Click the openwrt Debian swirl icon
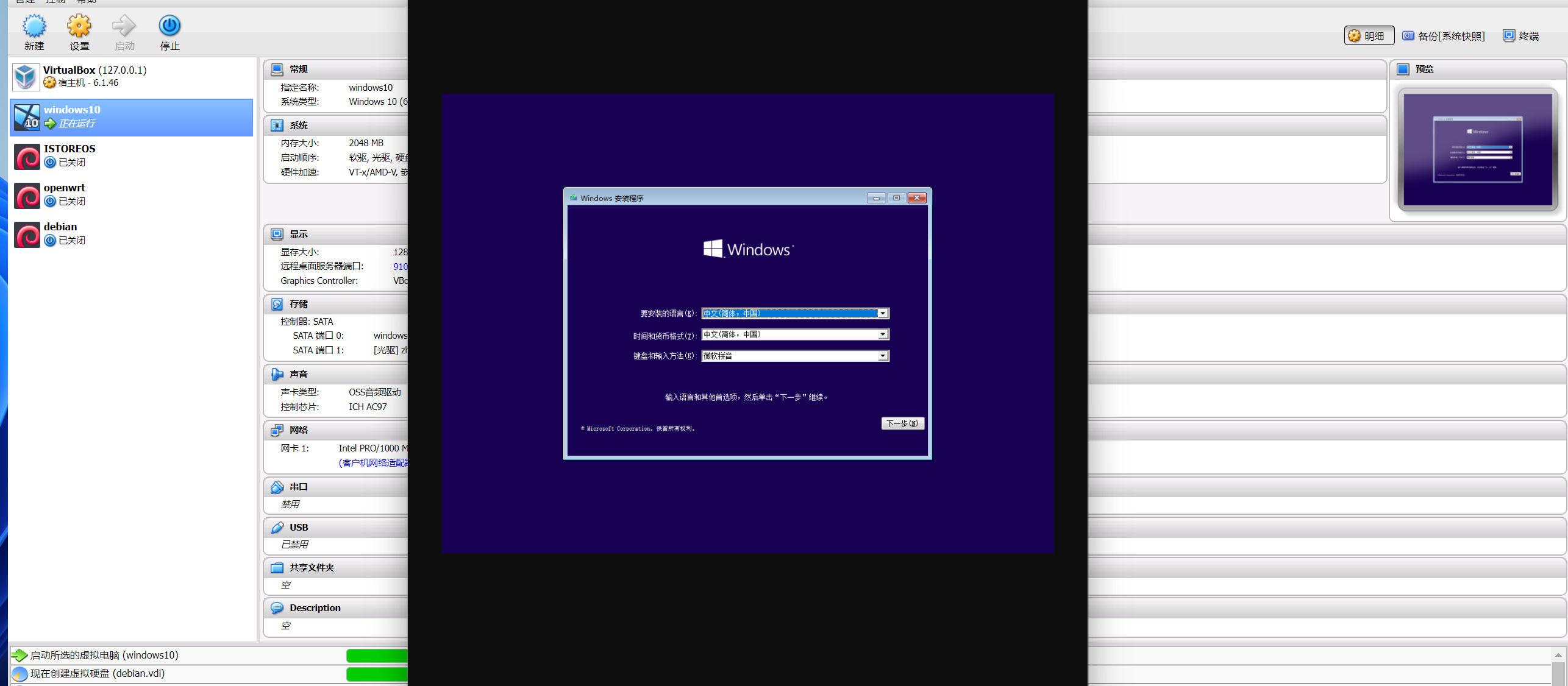 click(27, 196)
